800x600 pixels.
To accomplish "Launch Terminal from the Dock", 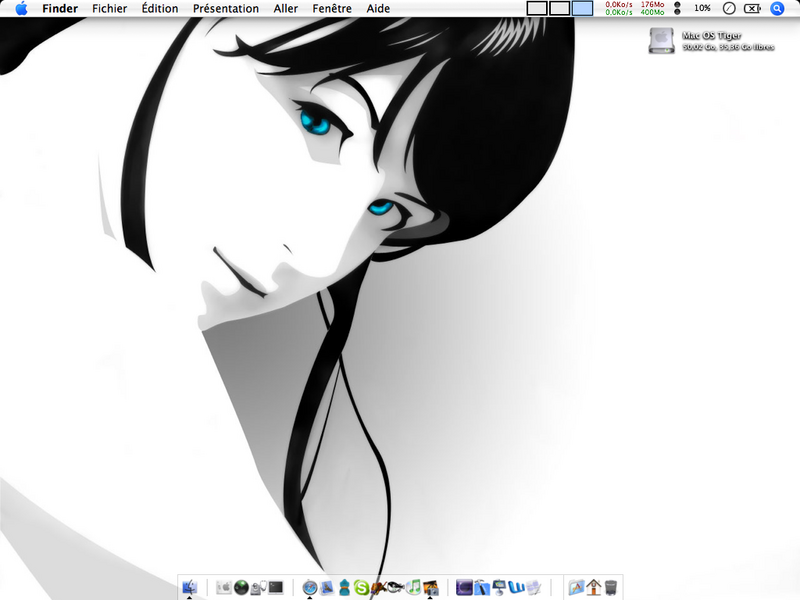I will [276, 587].
